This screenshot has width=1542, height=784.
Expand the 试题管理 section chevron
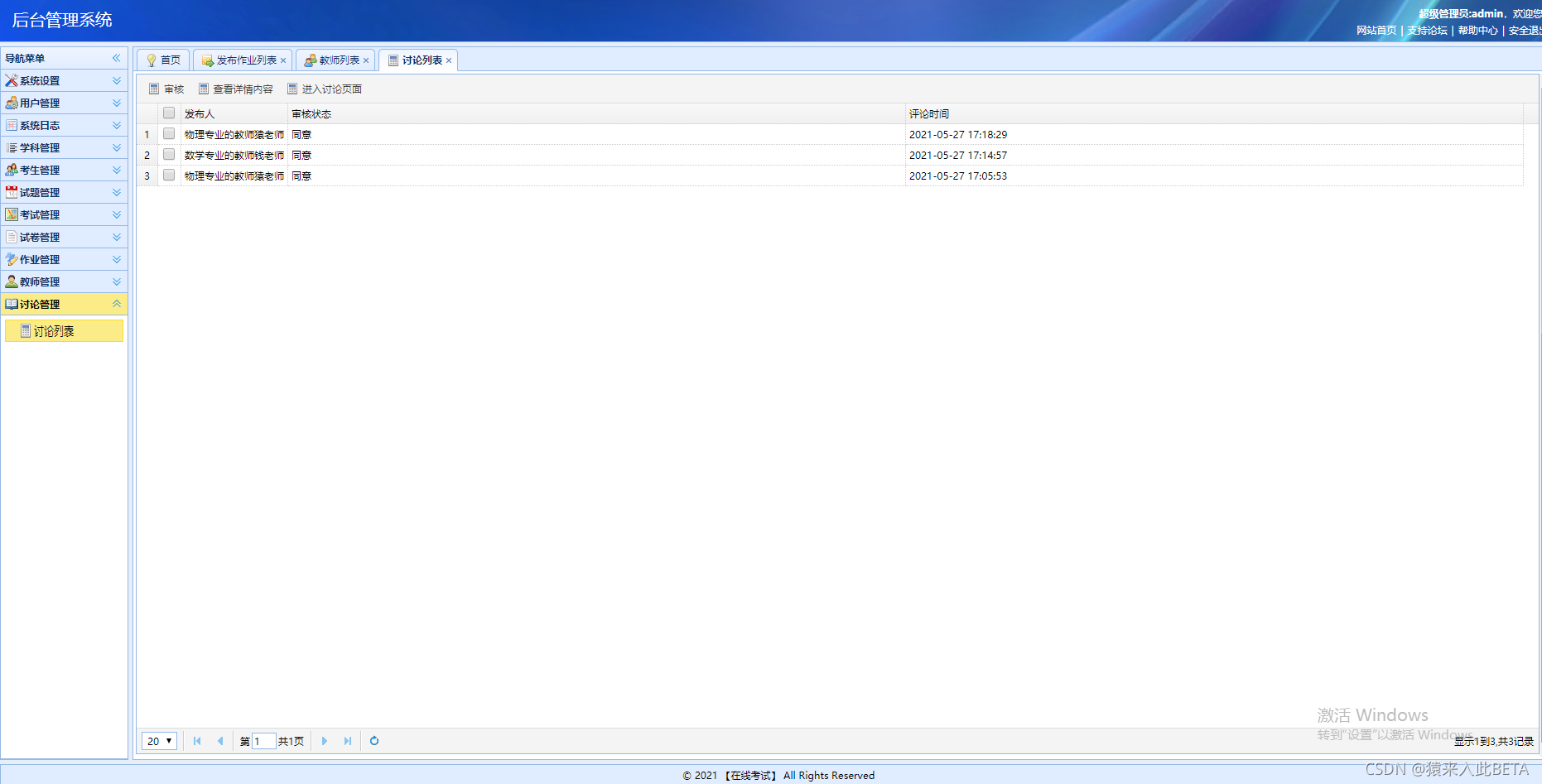[x=117, y=193]
